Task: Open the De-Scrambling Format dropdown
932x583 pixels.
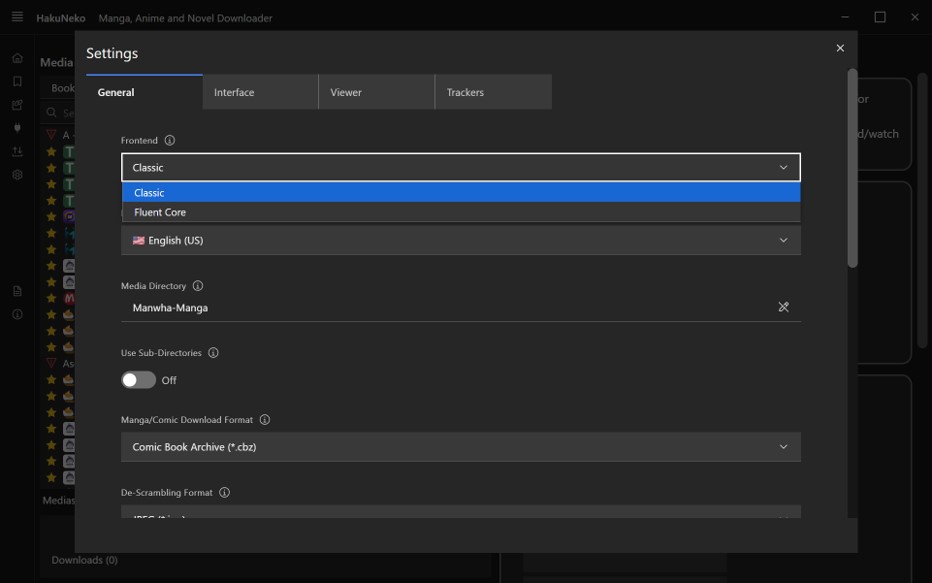Action: pos(461,512)
